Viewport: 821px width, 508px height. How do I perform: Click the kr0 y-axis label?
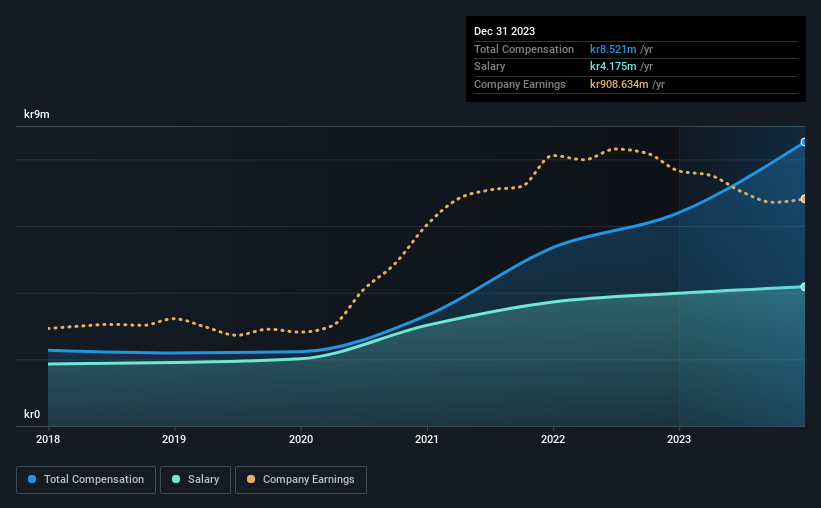tap(32, 414)
